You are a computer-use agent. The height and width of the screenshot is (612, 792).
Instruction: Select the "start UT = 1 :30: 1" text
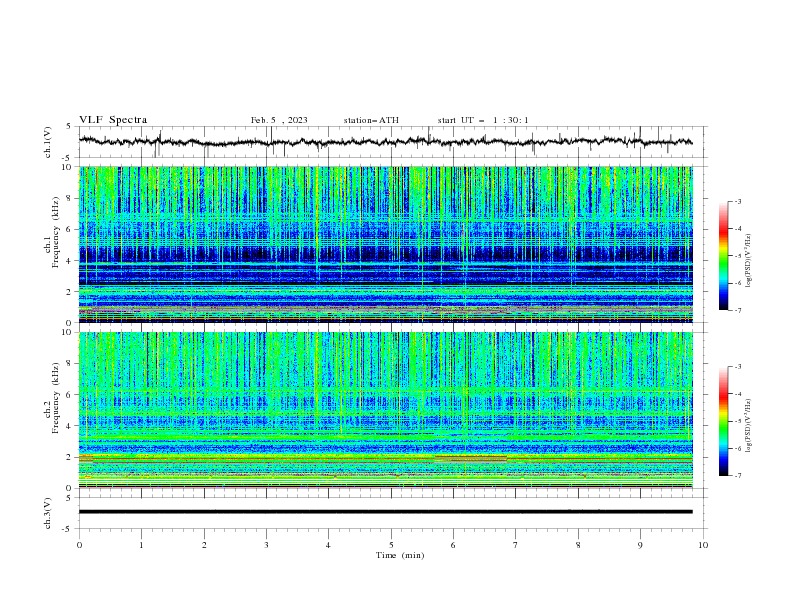pos(482,120)
